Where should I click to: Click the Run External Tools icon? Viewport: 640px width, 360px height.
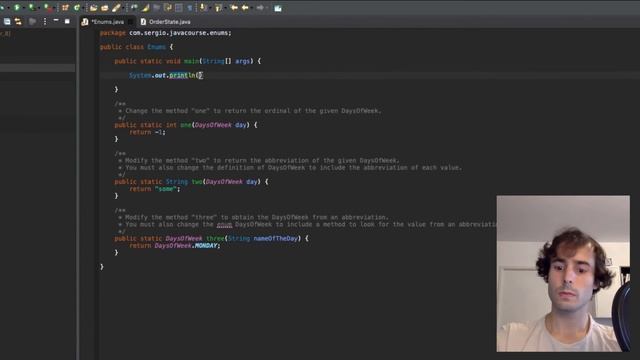[47, 8]
